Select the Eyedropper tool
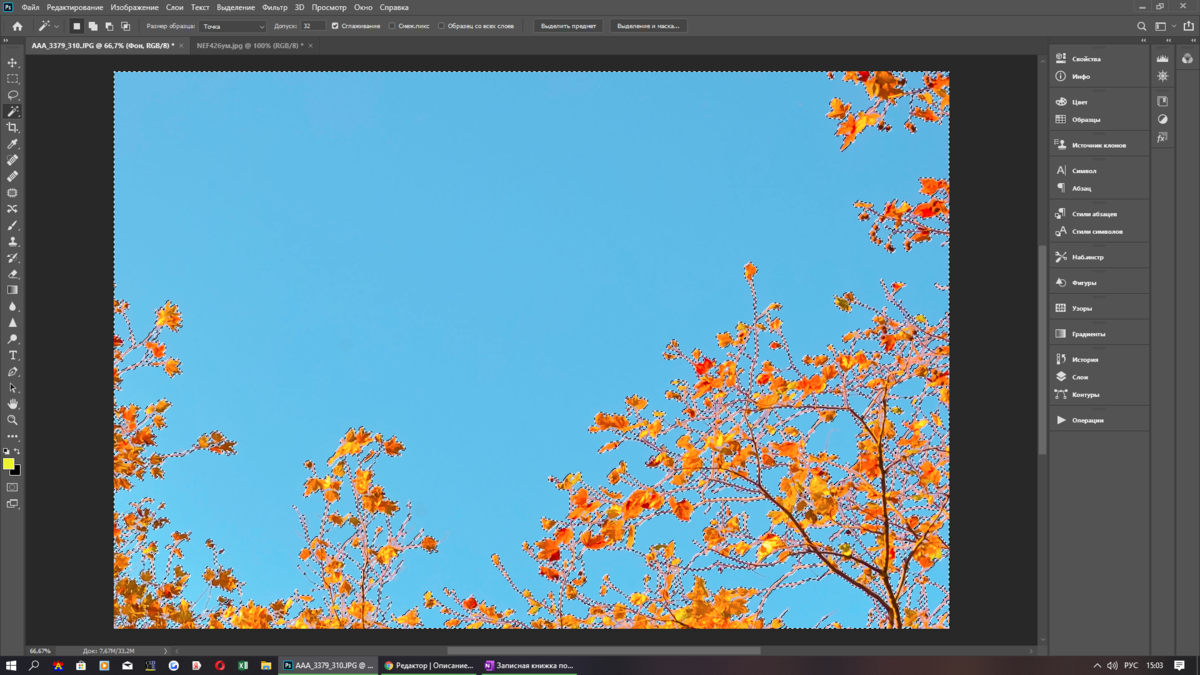This screenshot has width=1200, height=675. point(13,144)
